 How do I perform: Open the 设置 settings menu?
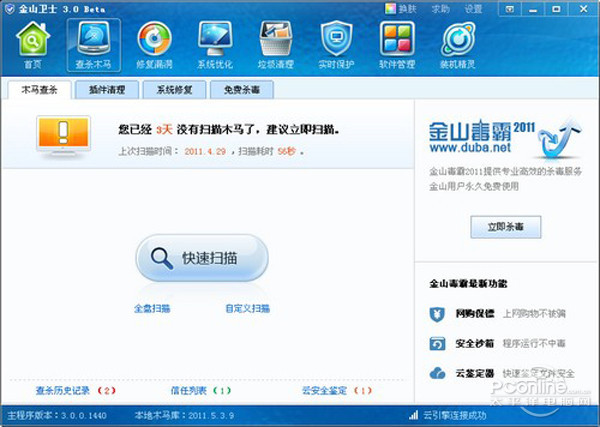(x=473, y=9)
